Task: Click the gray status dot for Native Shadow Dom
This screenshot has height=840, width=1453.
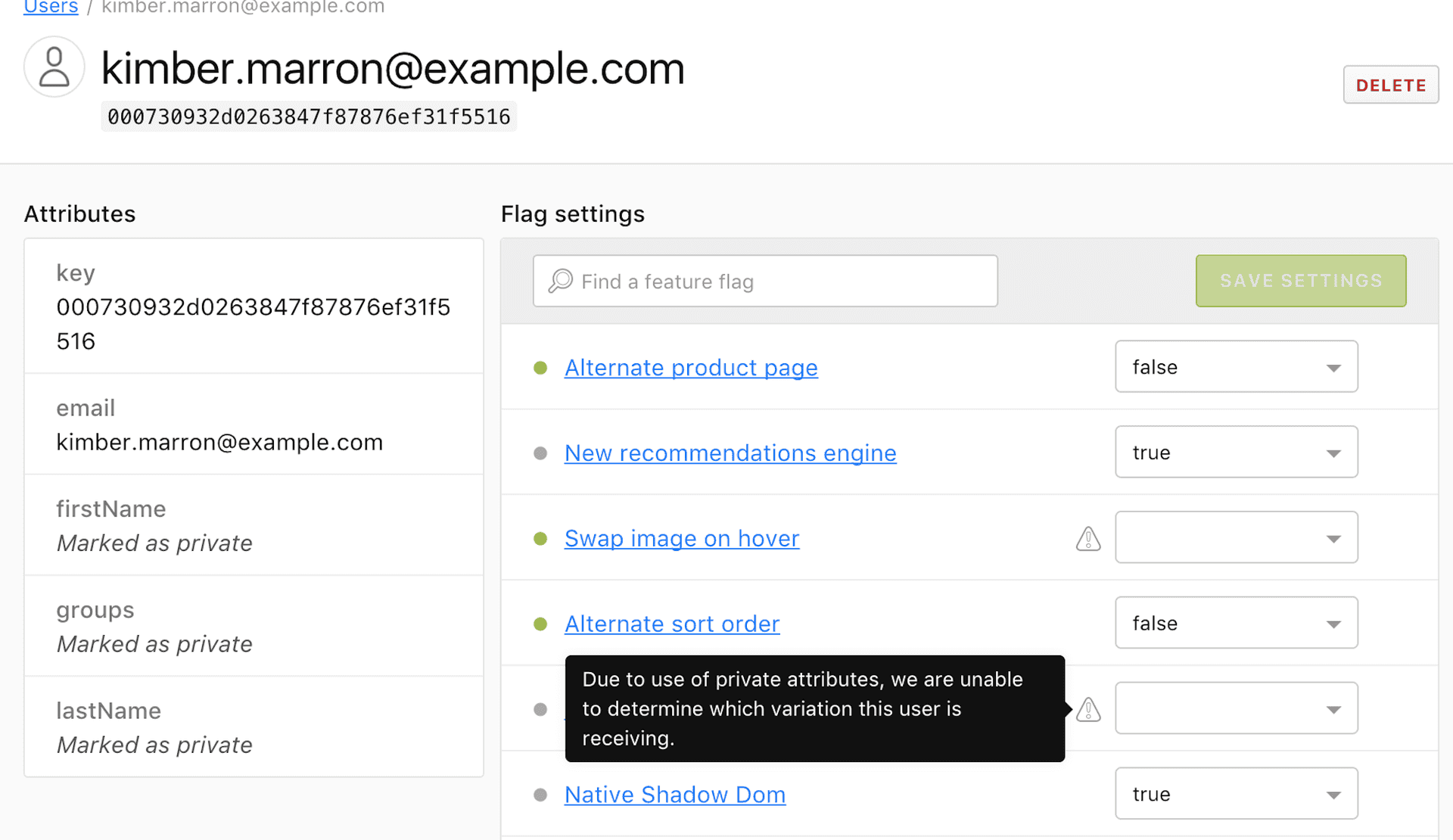Action: click(x=540, y=795)
